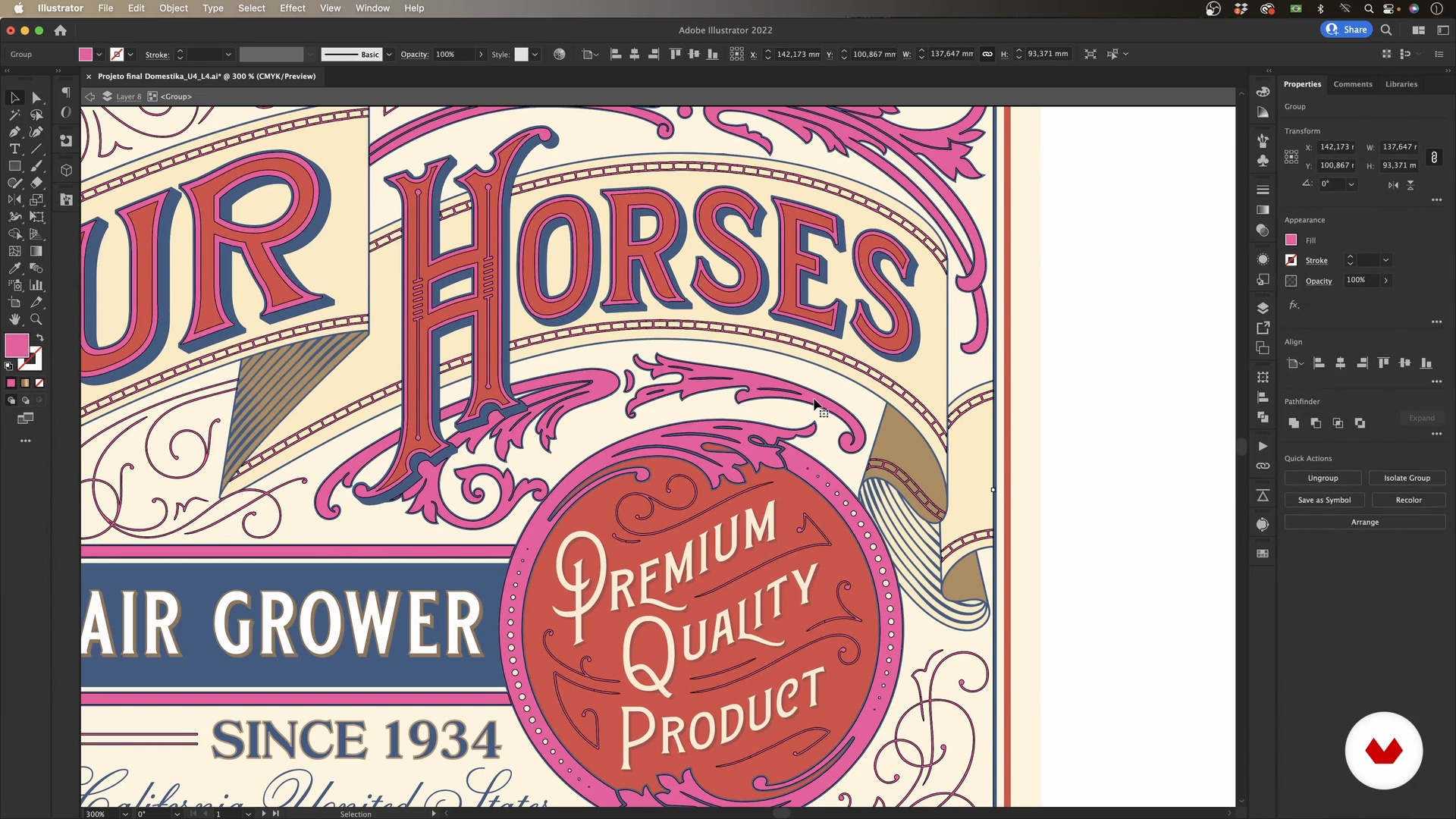Click the Stroke swatch in Appearance
1456x819 pixels.
tap(1291, 260)
